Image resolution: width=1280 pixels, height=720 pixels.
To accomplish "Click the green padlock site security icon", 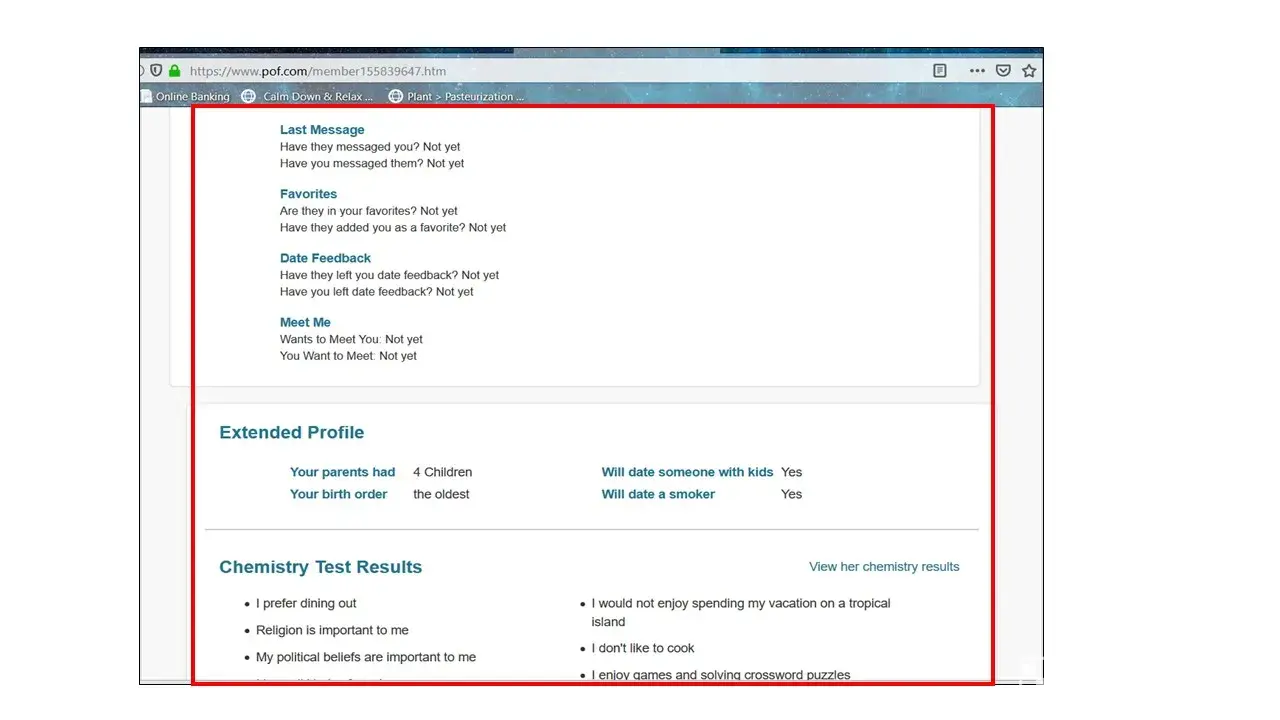I will 175,71.
